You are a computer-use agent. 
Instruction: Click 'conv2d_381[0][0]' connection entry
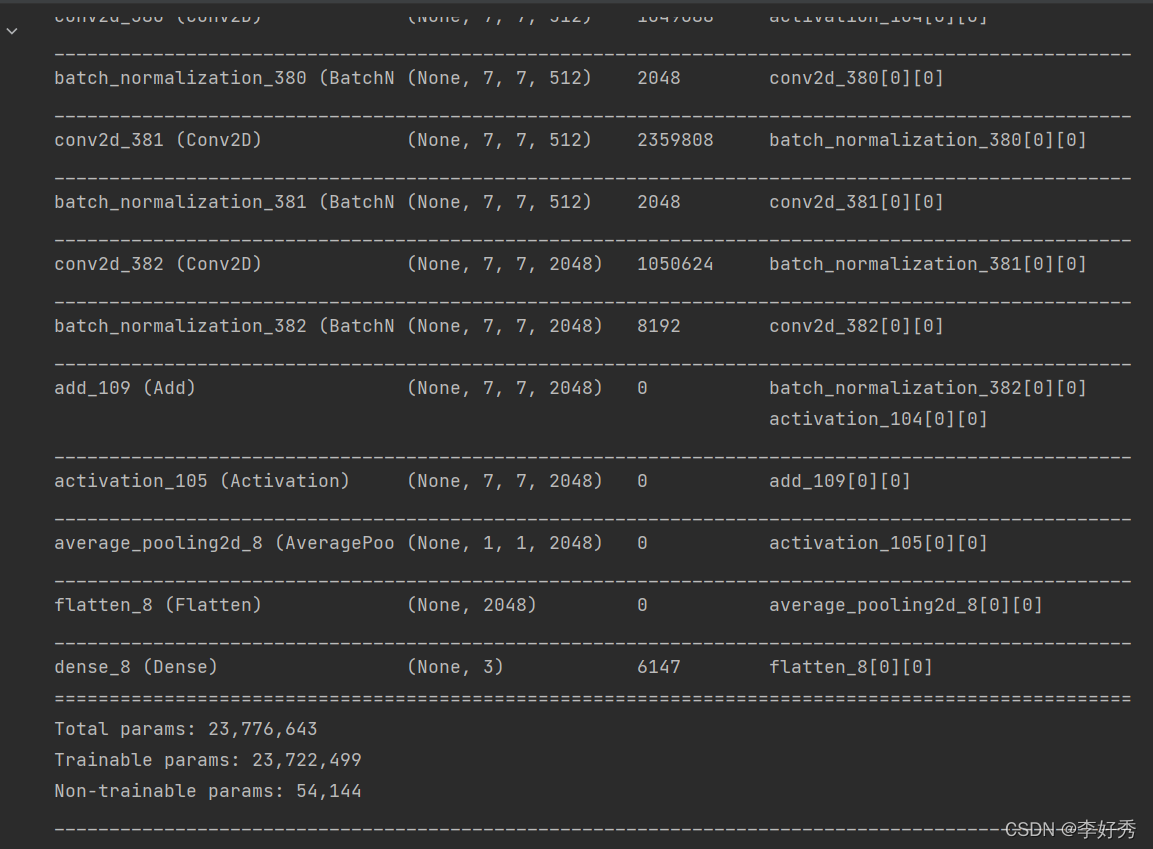pyautogui.click(x=856, y=201)
